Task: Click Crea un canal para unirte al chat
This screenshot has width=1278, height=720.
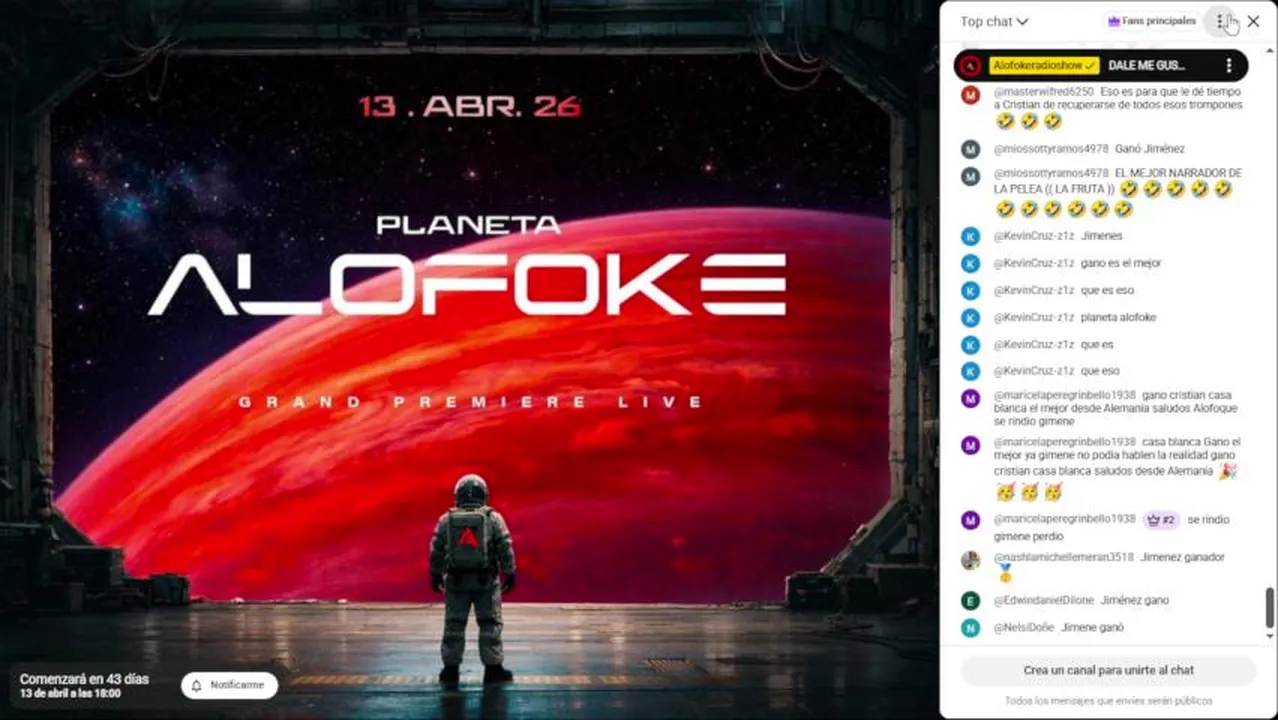Action: coord(1108,670)
